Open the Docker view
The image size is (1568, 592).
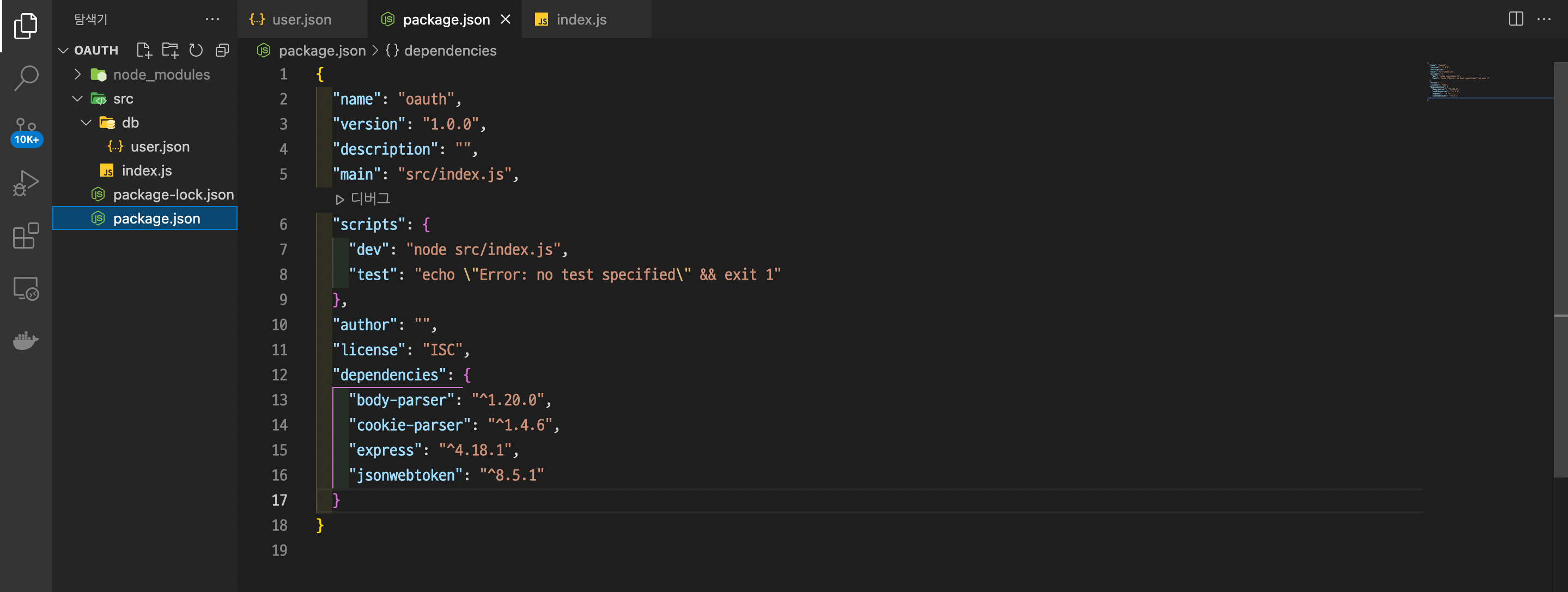(x=26, y=340)
